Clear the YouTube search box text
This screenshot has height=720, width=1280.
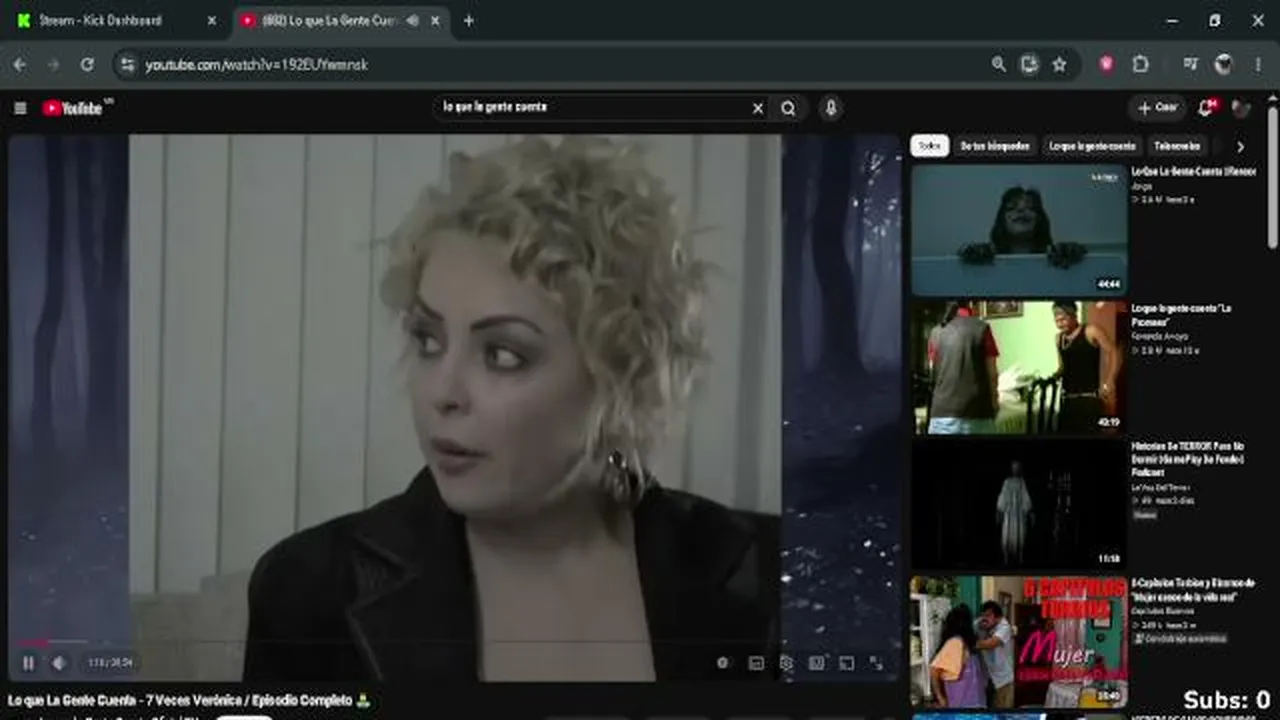[x=758, y=108]
